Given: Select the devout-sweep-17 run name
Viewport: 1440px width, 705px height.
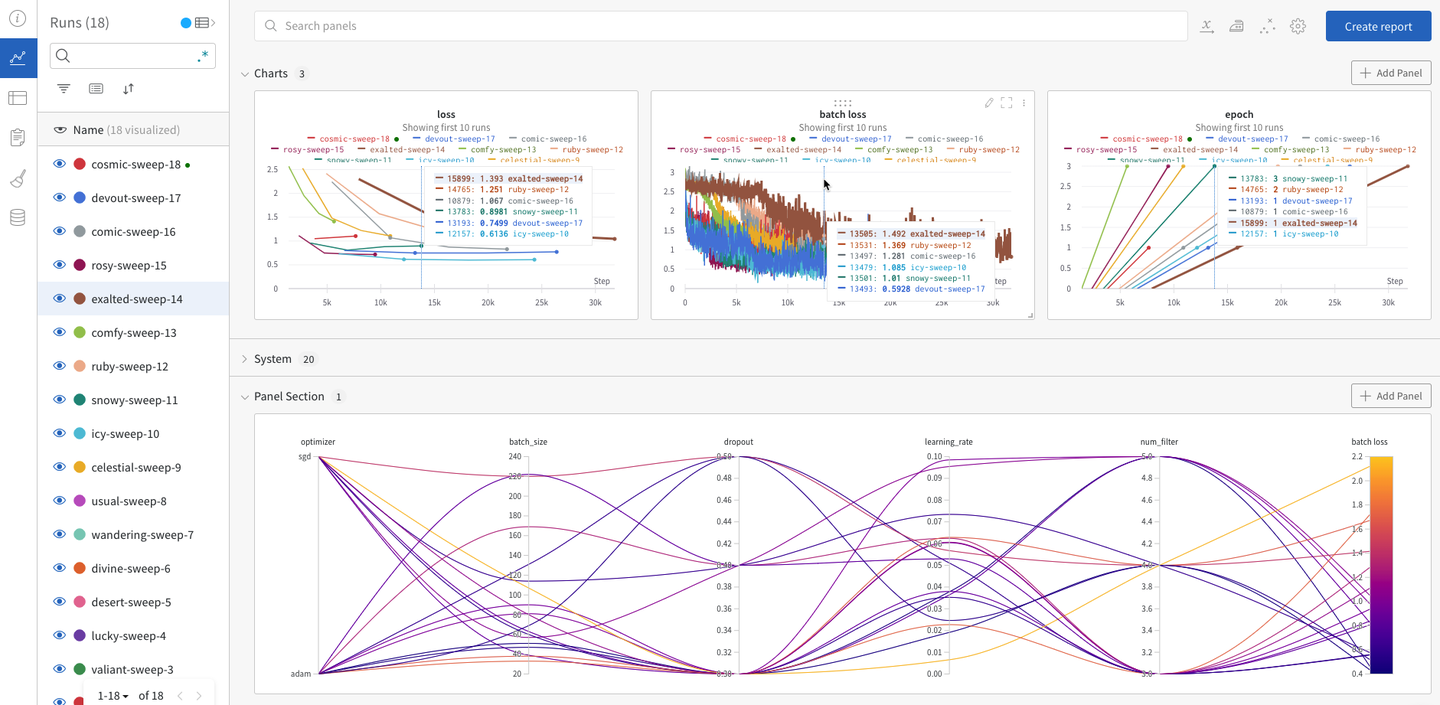Looking at the screenshot, I should coord(136,198).
